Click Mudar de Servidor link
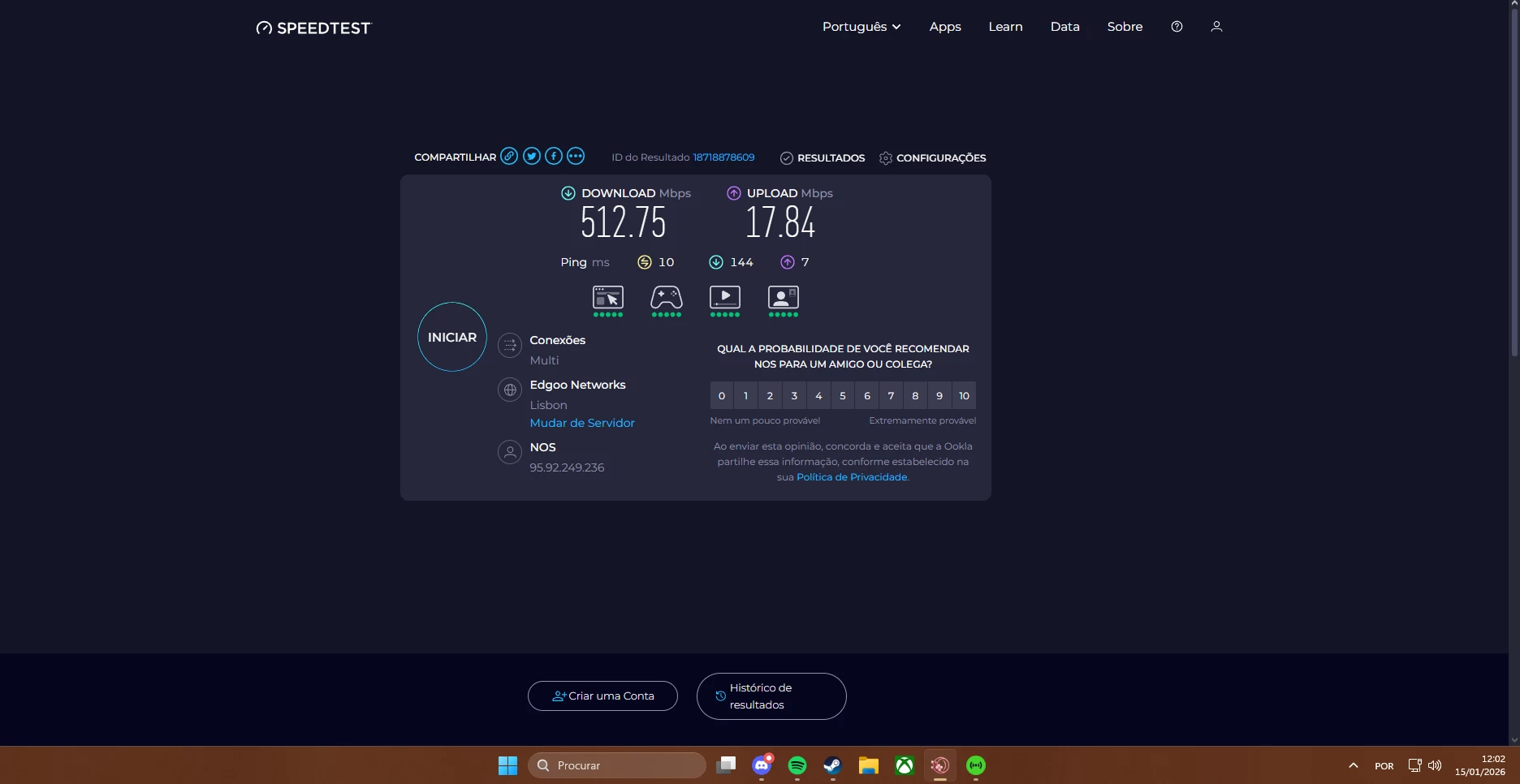1520x784 pixels. click(x=582, y=423)
